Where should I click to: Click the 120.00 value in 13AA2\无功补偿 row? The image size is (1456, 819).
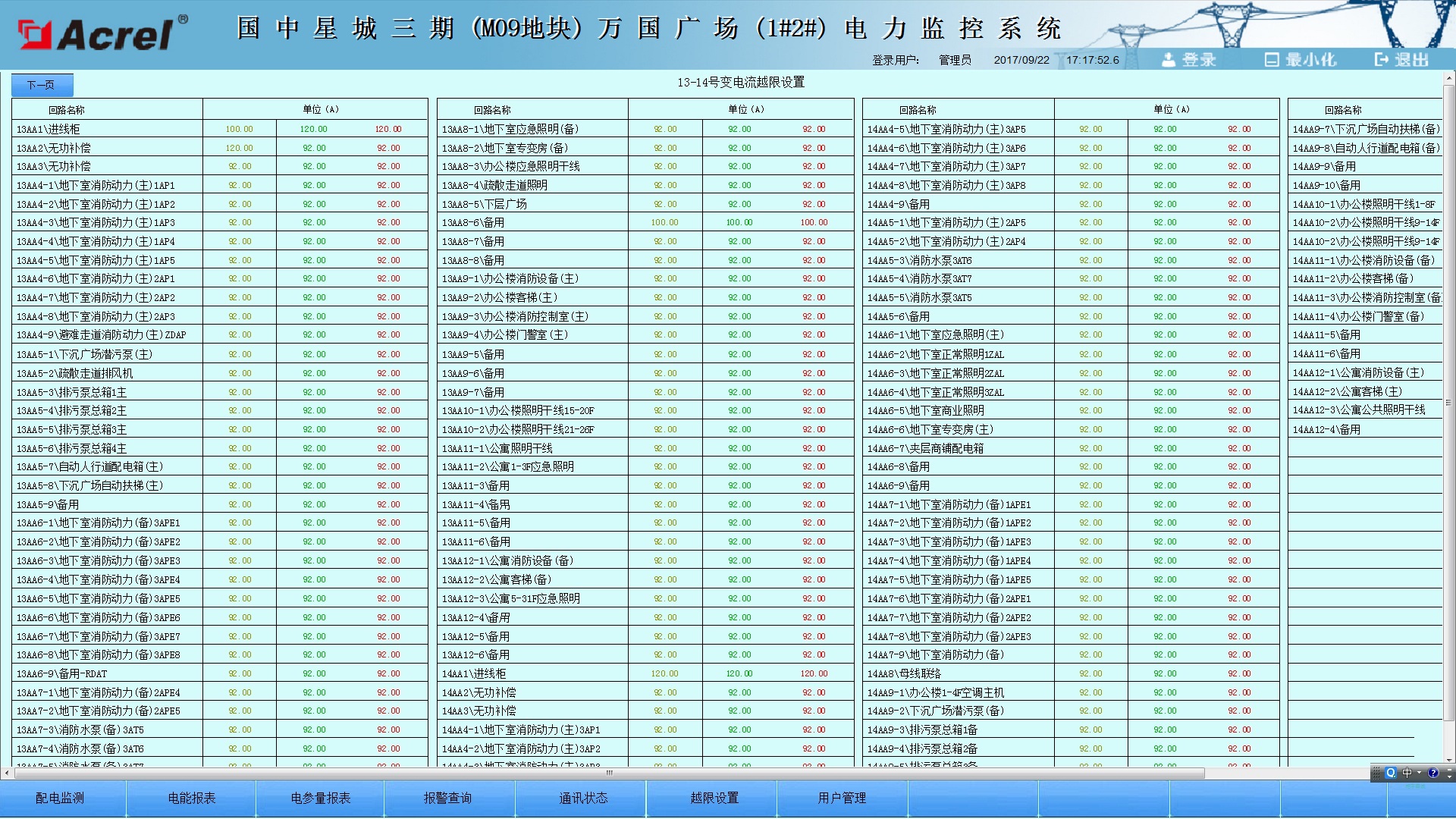pos(239,149)
